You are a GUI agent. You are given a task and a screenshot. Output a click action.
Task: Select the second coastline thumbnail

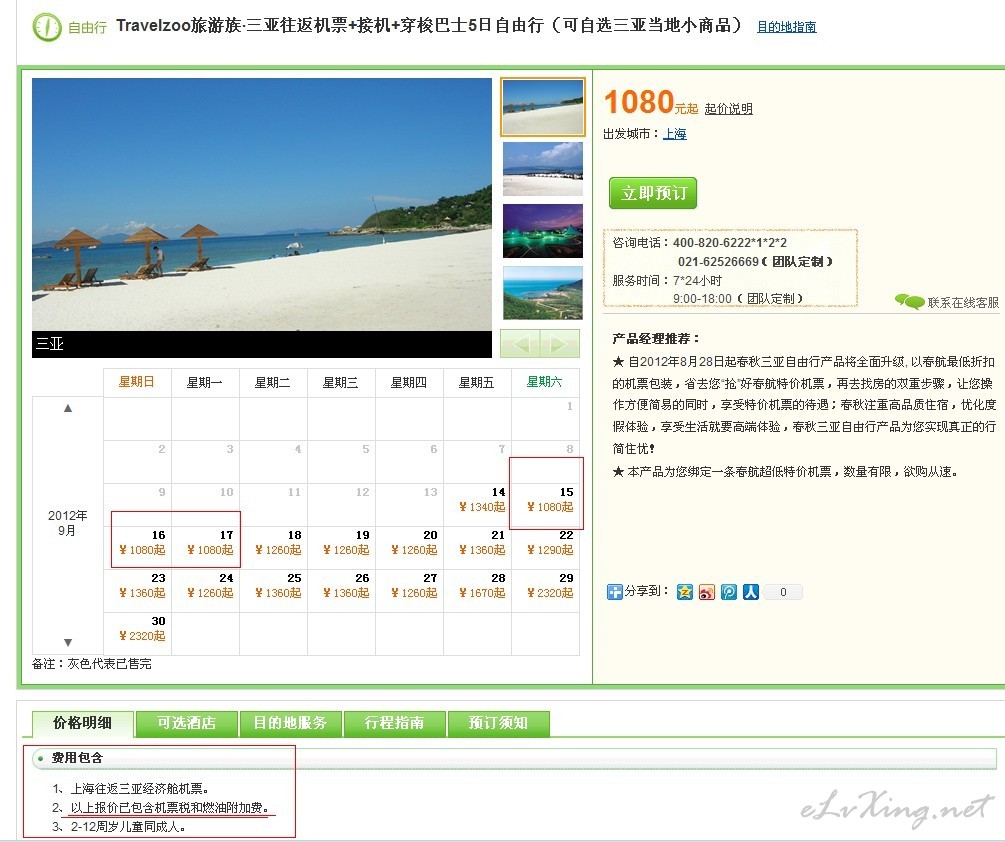(543, 169)
